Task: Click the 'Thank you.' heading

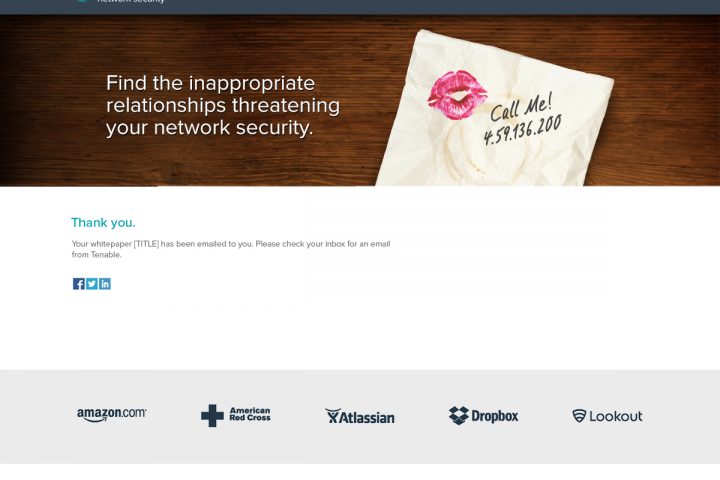Action: 103,223
